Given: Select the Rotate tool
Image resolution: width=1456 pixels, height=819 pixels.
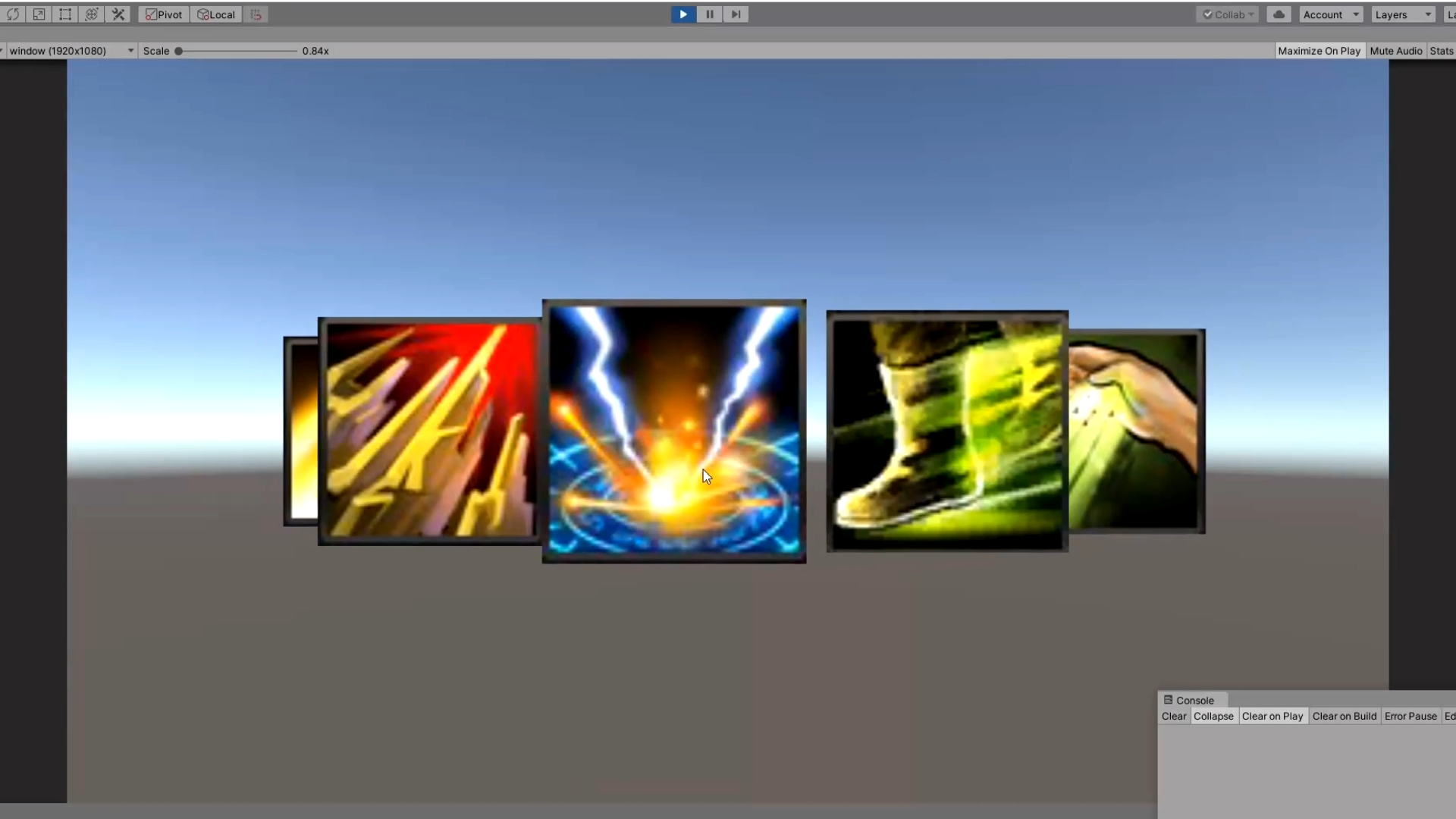Looking at the screenshot, I should (13, 14).
